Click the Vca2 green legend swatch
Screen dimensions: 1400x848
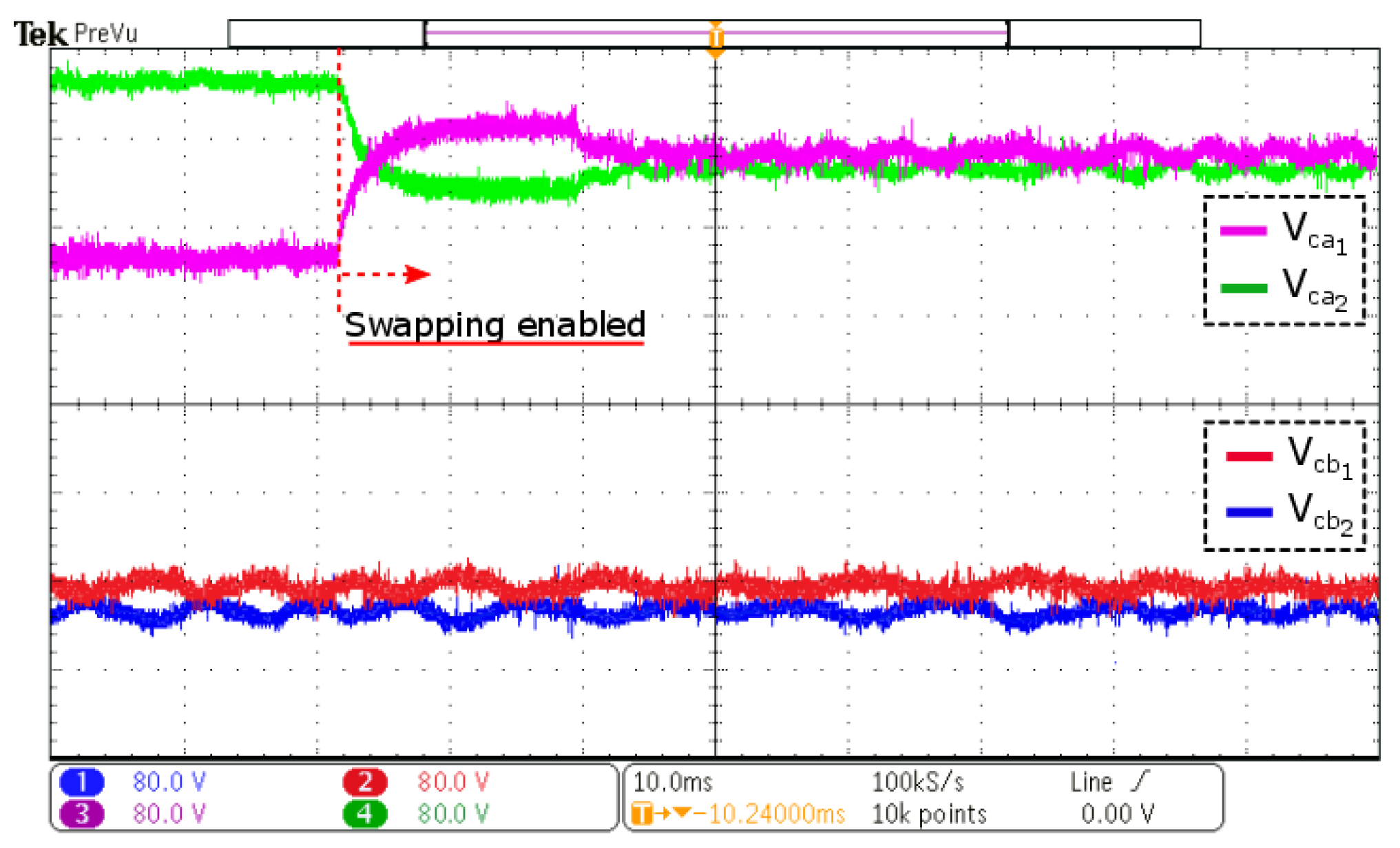pos(1244,288)
